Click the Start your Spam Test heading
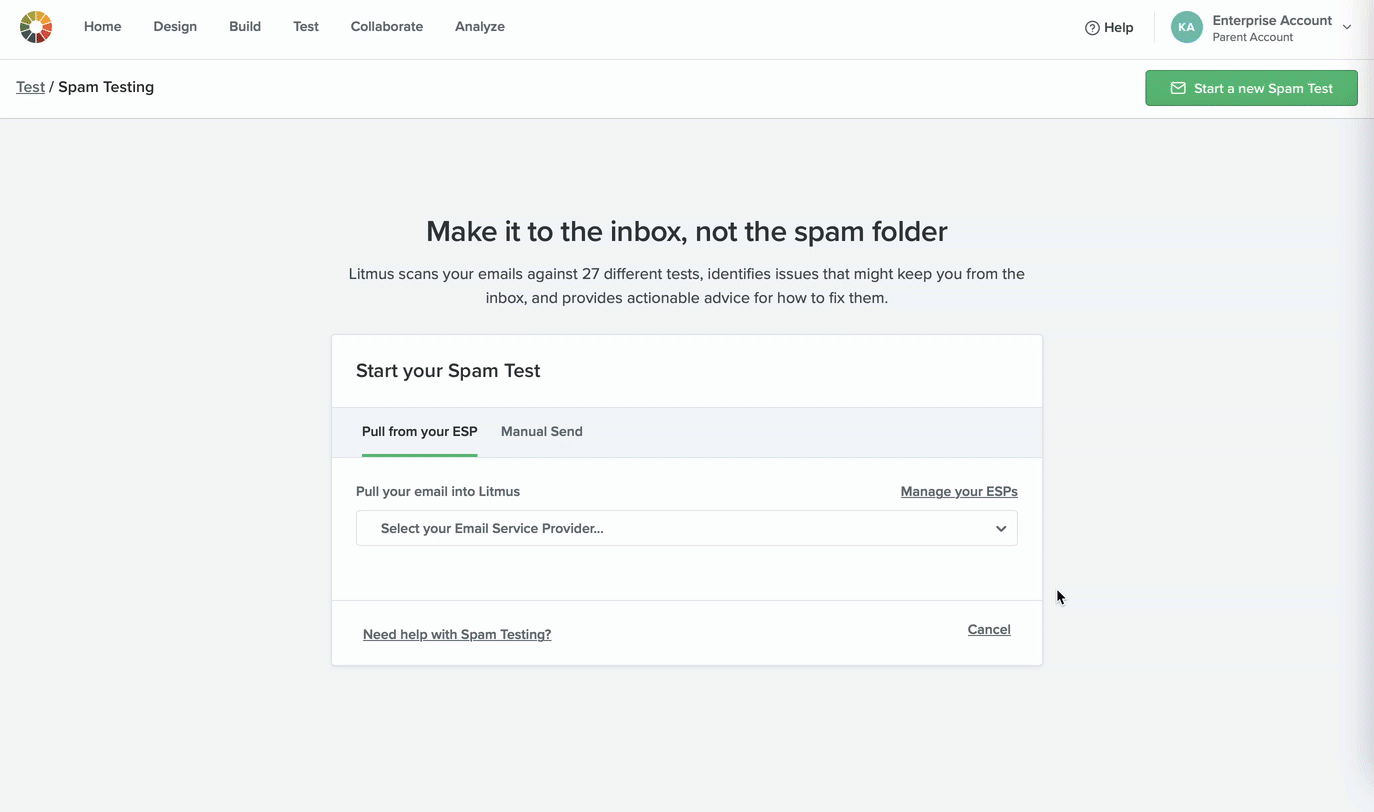 click(x=448, y=371)
